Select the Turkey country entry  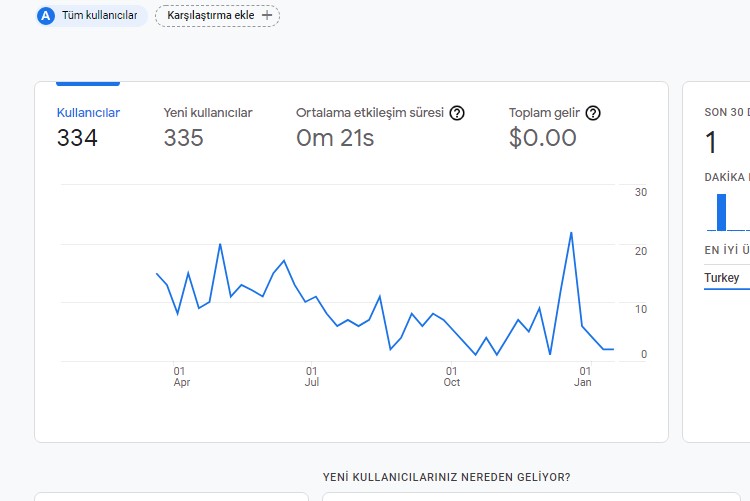click(721, 278)
